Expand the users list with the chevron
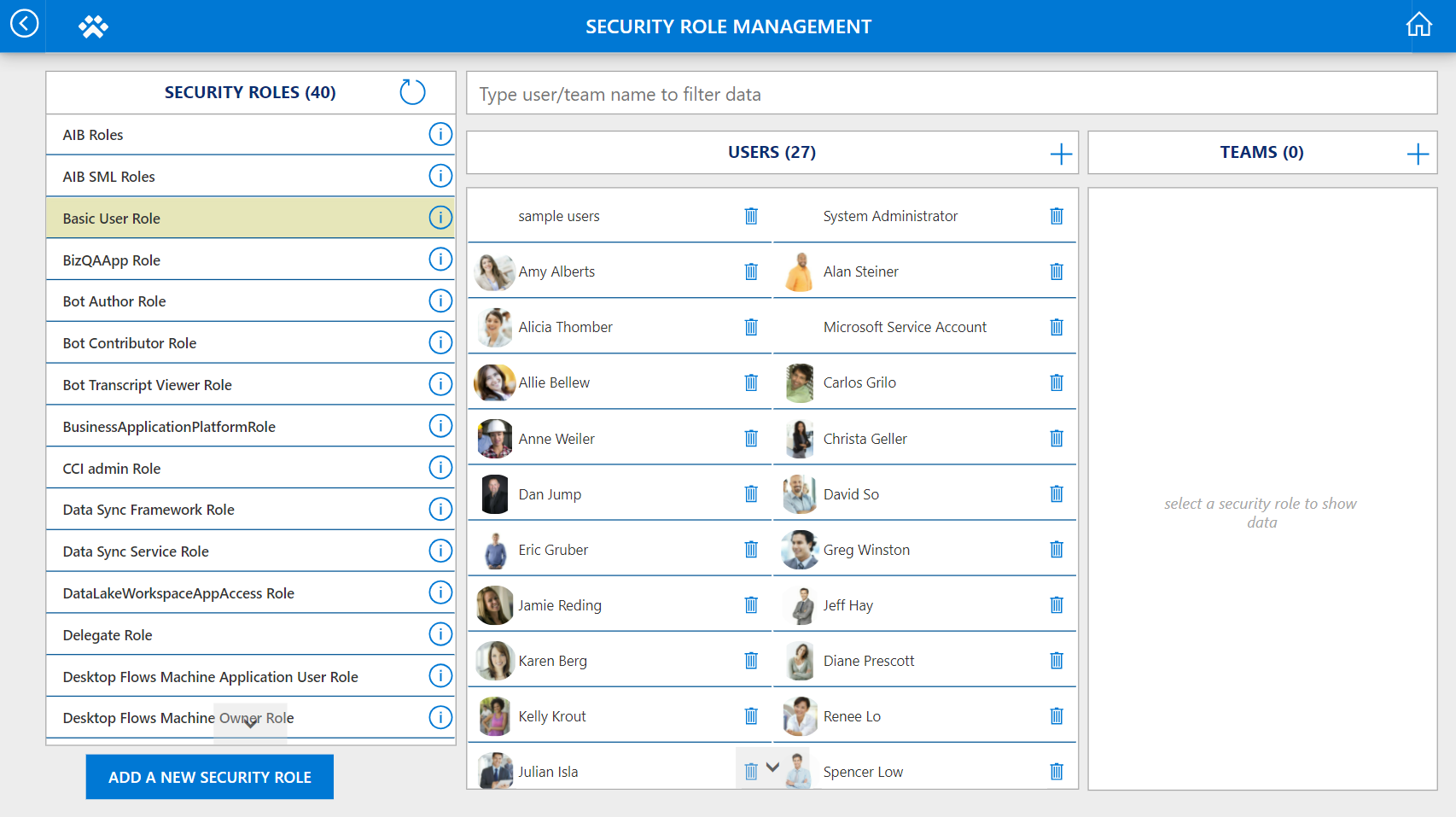1456x817 pixels. tap(772, 767)
